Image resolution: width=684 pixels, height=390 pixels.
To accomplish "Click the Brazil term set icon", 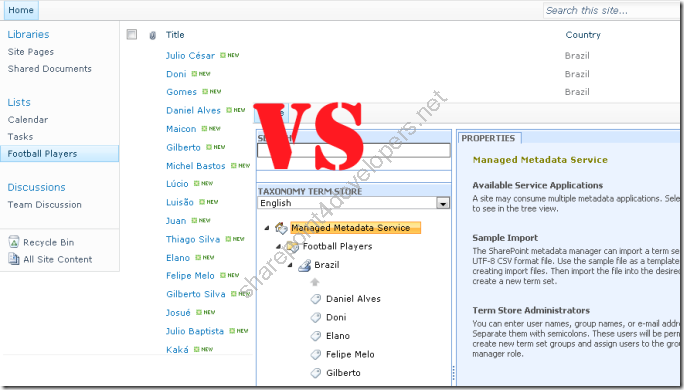I will (304, 265).
